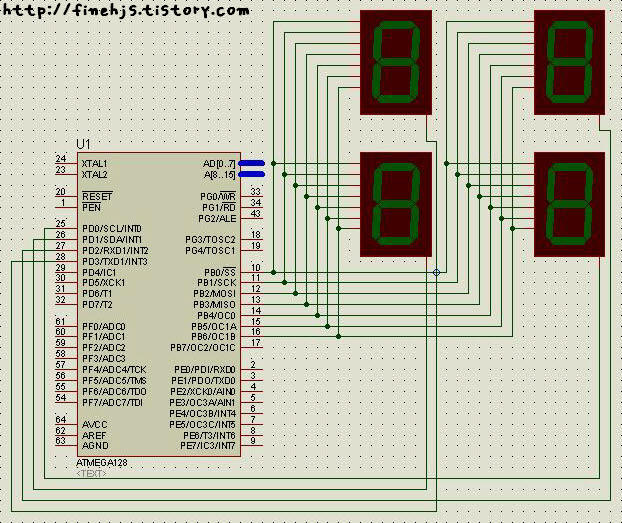Pick the PB2/MOSI pin label
Image resolution: width=622 pixels, height=523 pixels.
pos(215,294)
